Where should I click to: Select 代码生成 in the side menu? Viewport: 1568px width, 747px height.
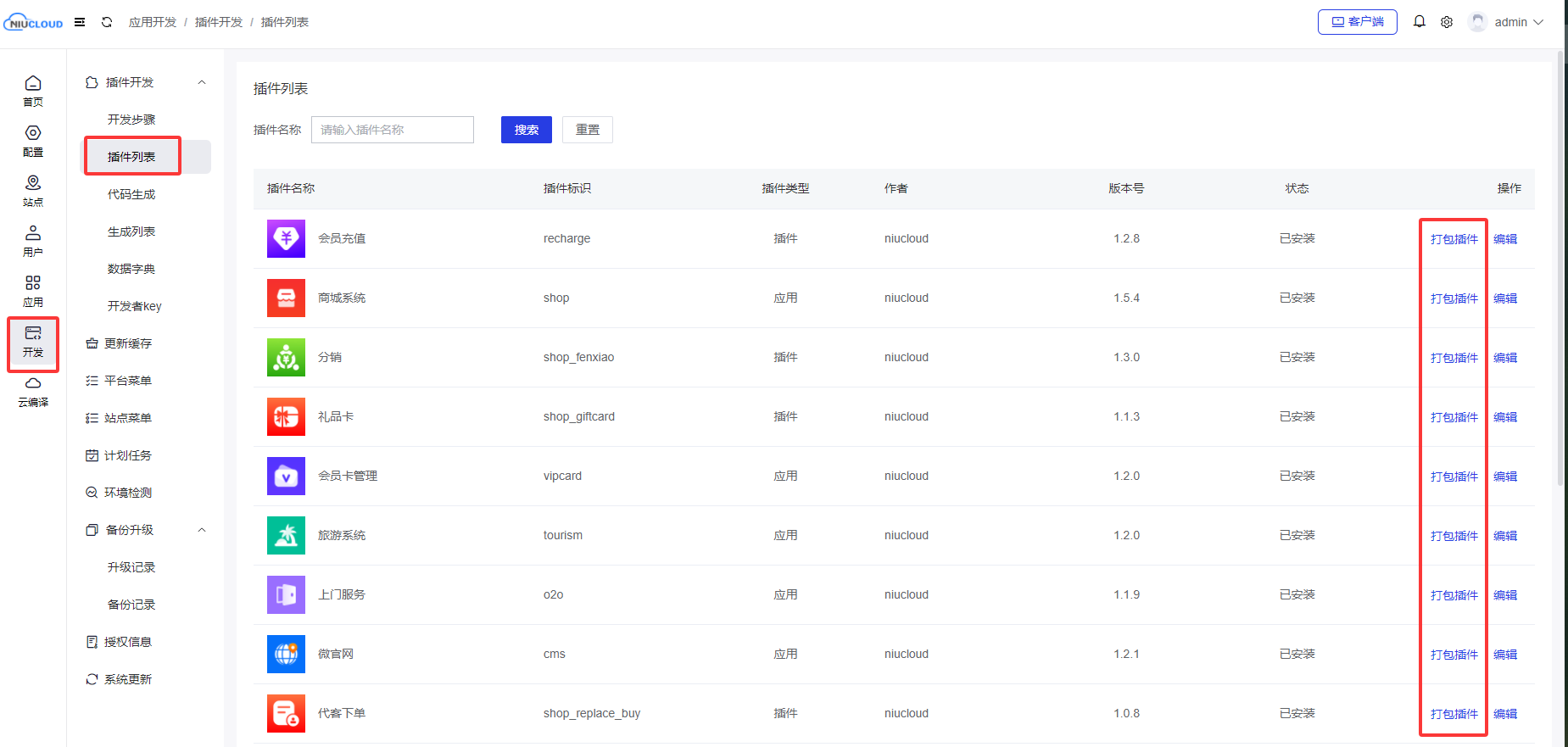(131, 194)
